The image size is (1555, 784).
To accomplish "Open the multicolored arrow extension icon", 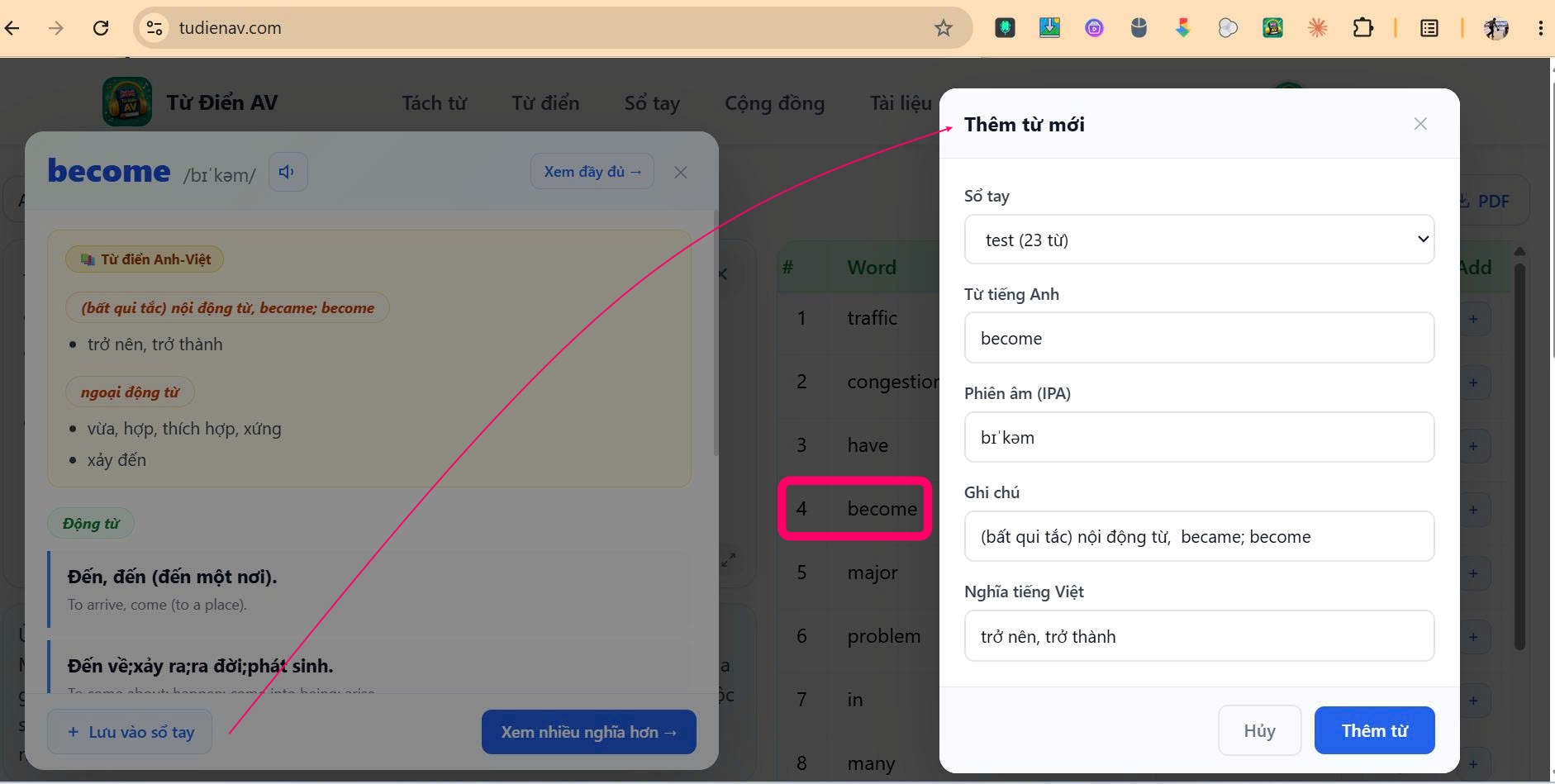I will point(1183,28).
